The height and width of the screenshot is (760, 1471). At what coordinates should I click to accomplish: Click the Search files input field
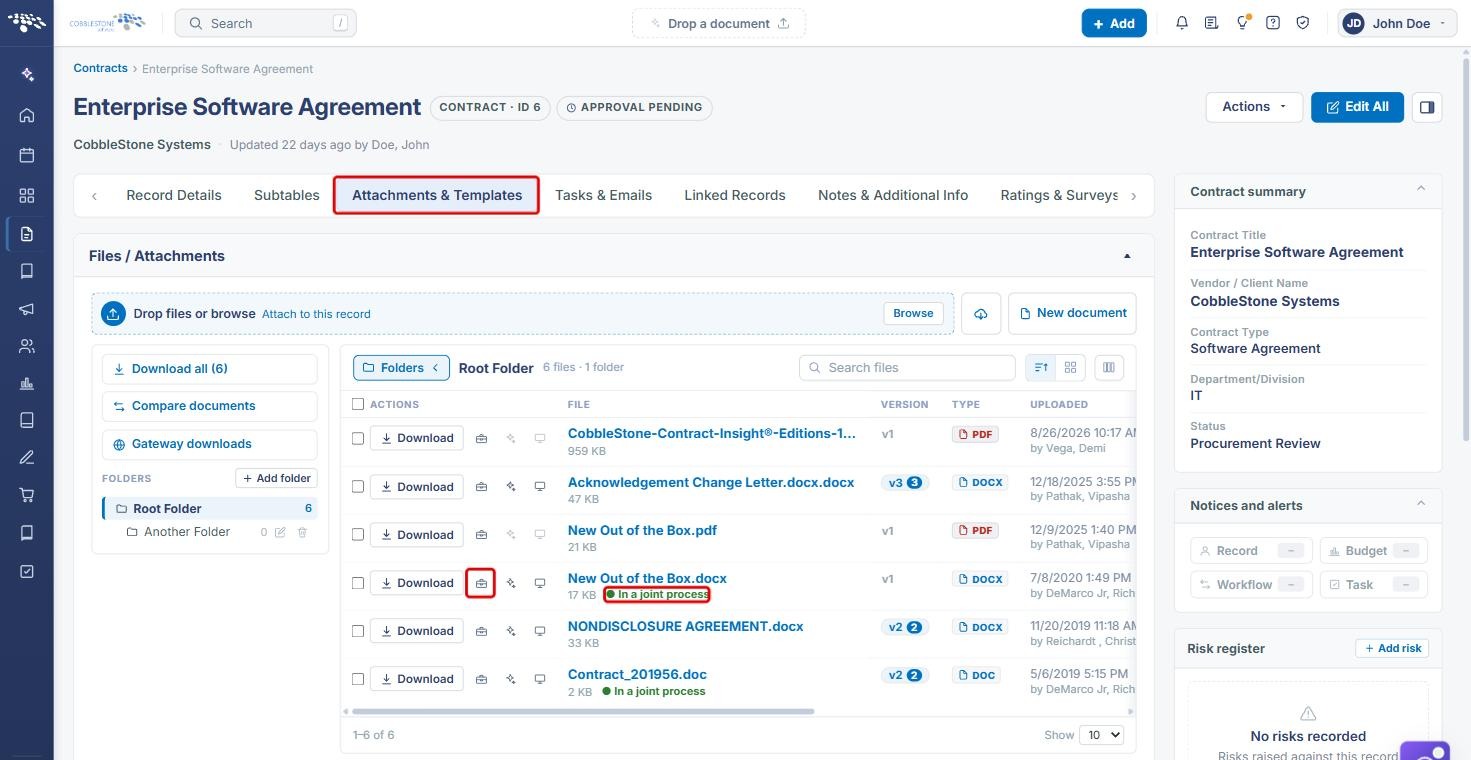click(907, 368)
